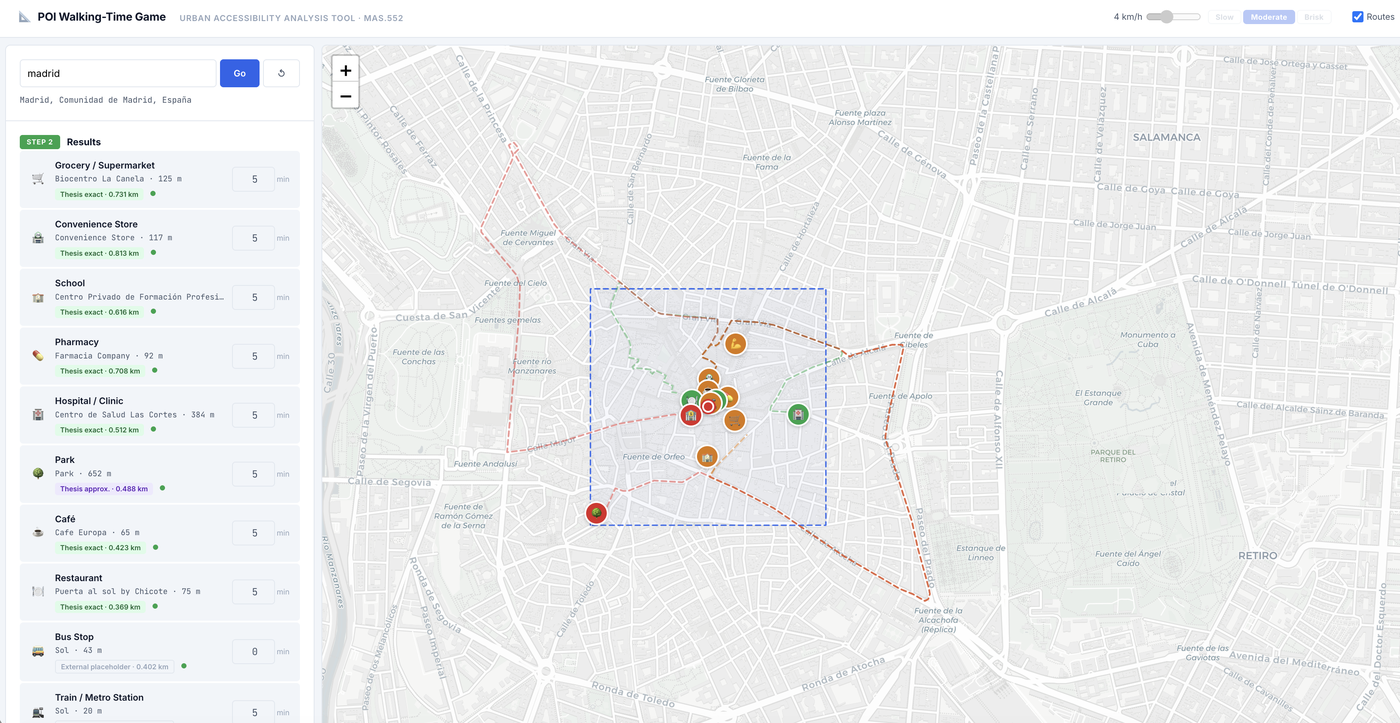Screen dimensions: 1400x723
Task: Uncheck the Routes checkbox
Action: tap(1357, 15)
